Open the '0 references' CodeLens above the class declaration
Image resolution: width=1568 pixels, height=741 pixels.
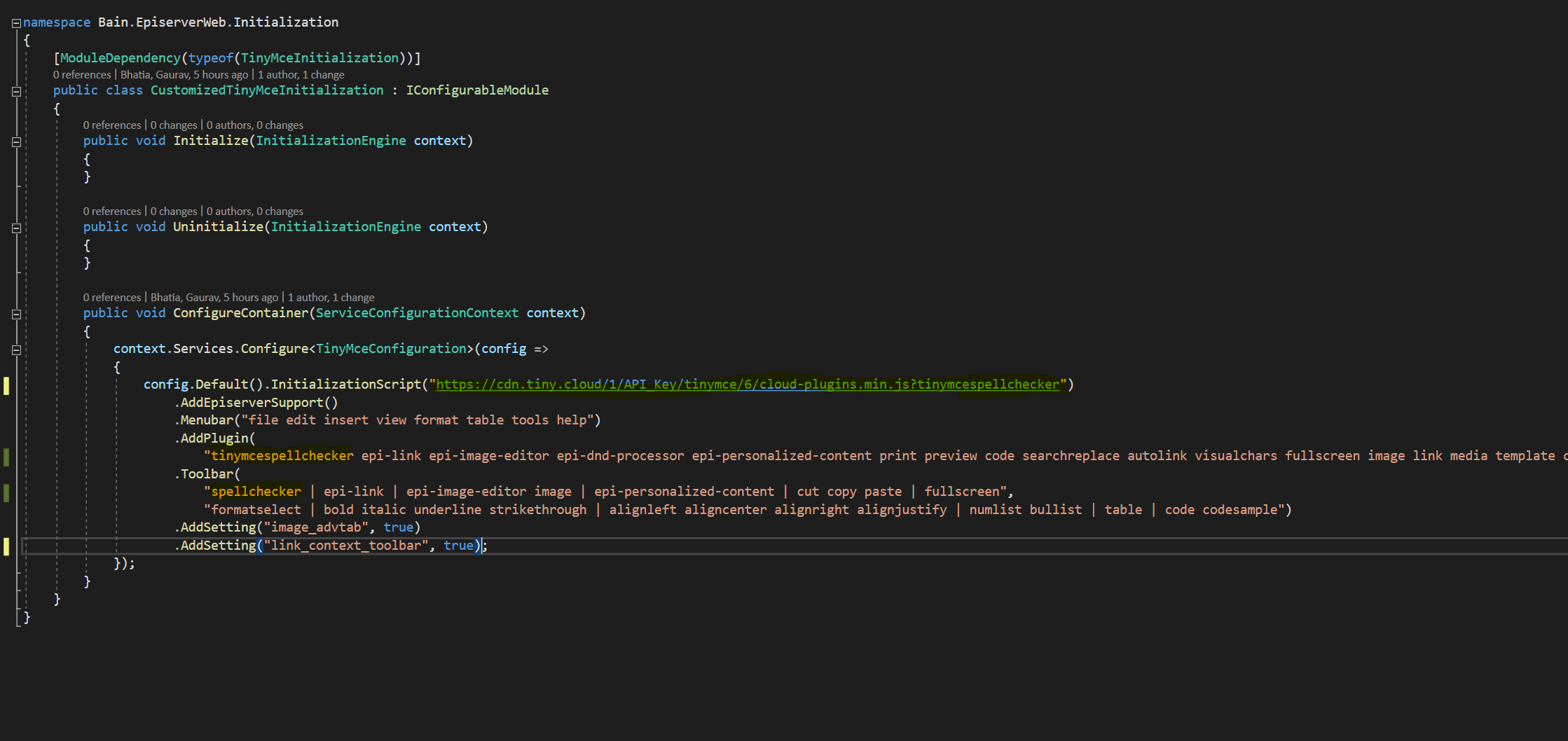tap(82, 75)
